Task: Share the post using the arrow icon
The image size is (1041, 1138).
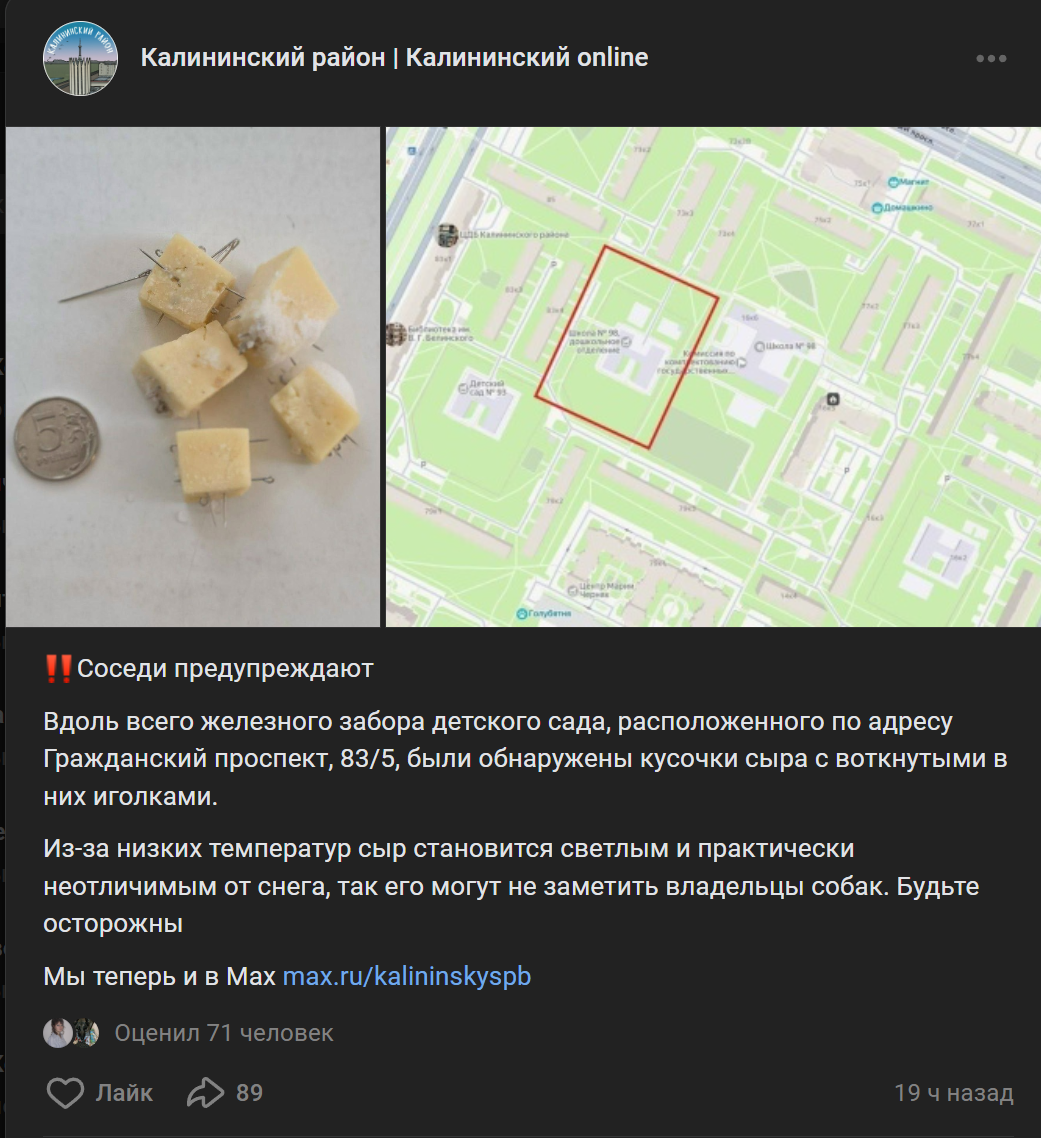Action: (x=205, y=1092)
